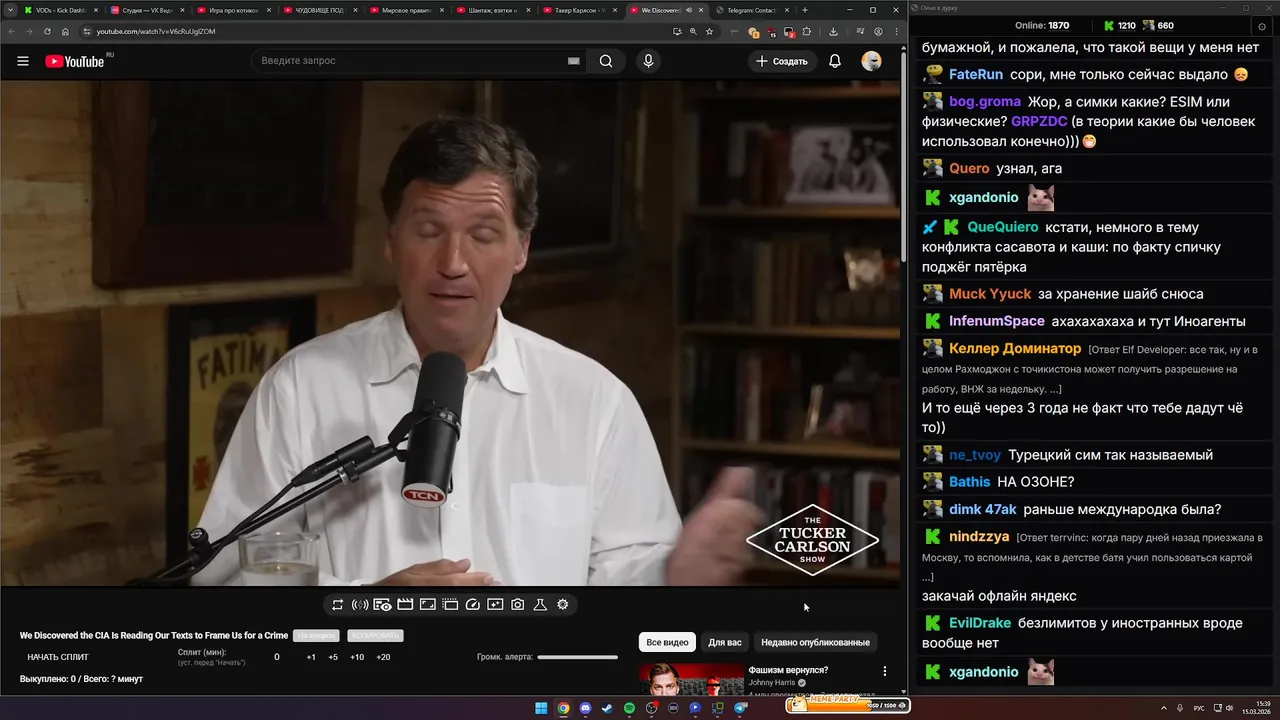Viewport: 1280px width, 720px height.
Task: Click the +10 split minutes button
Action: (357, 657)
